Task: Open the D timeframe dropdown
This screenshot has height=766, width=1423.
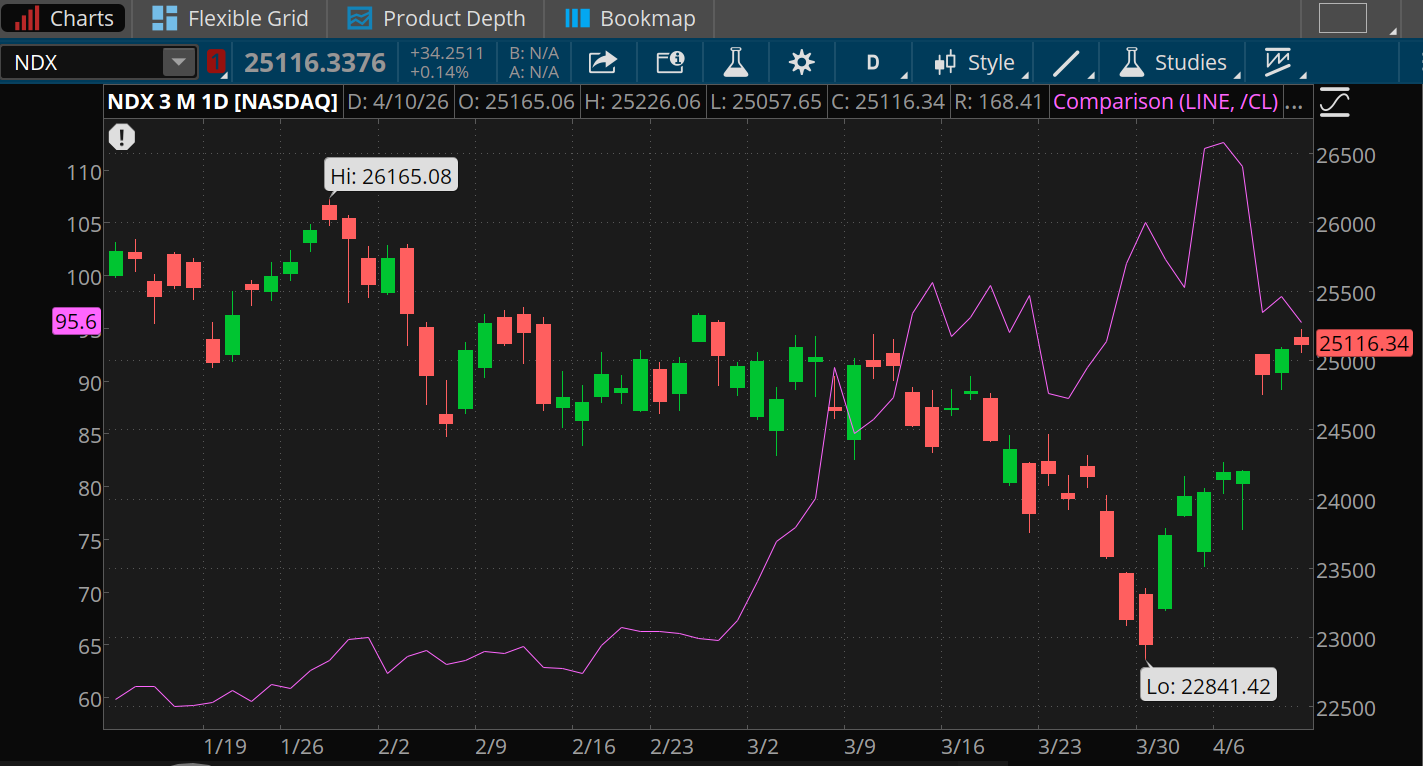Action: [x=873, y=61]
